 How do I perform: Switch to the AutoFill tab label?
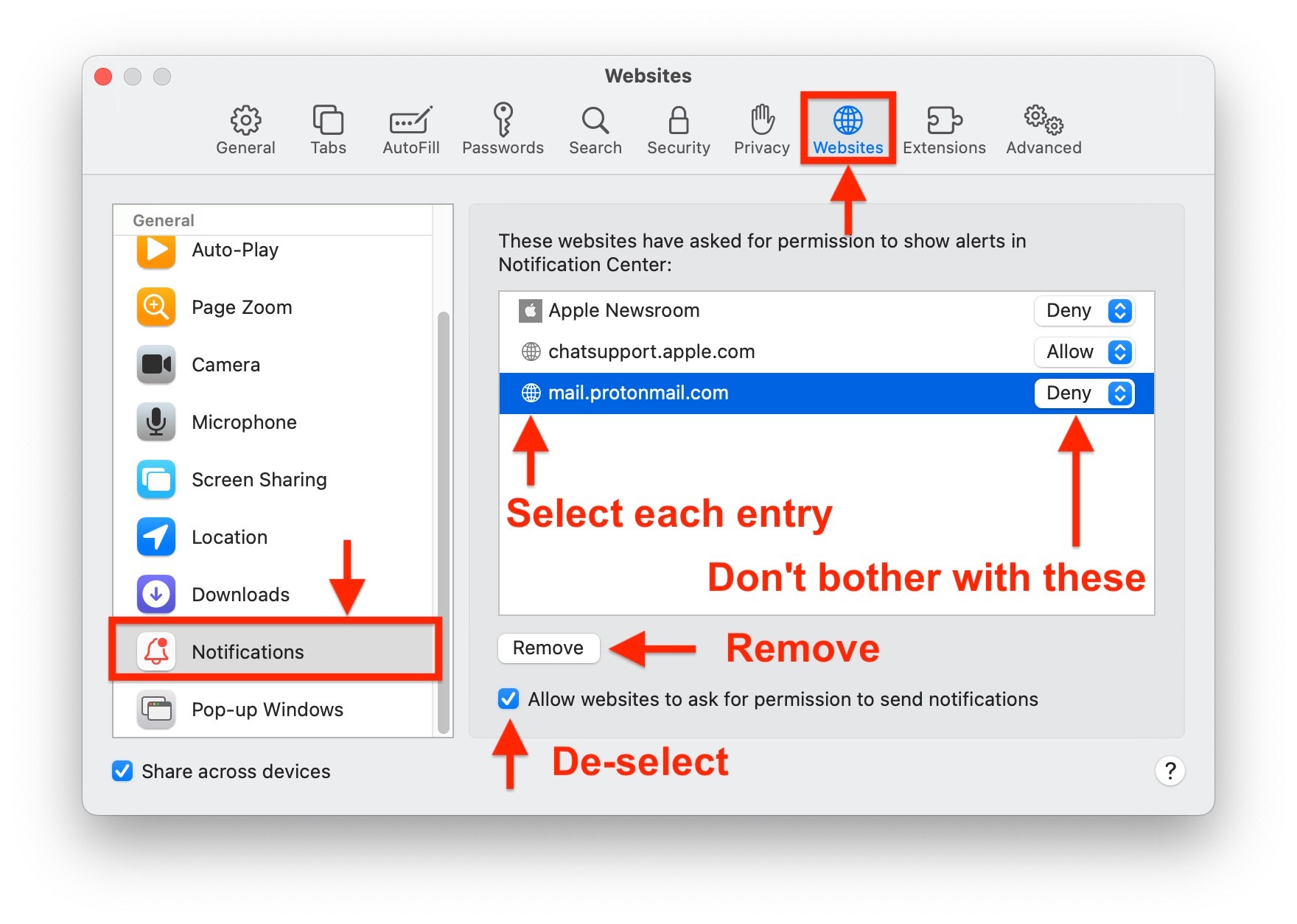coord(410,147)
